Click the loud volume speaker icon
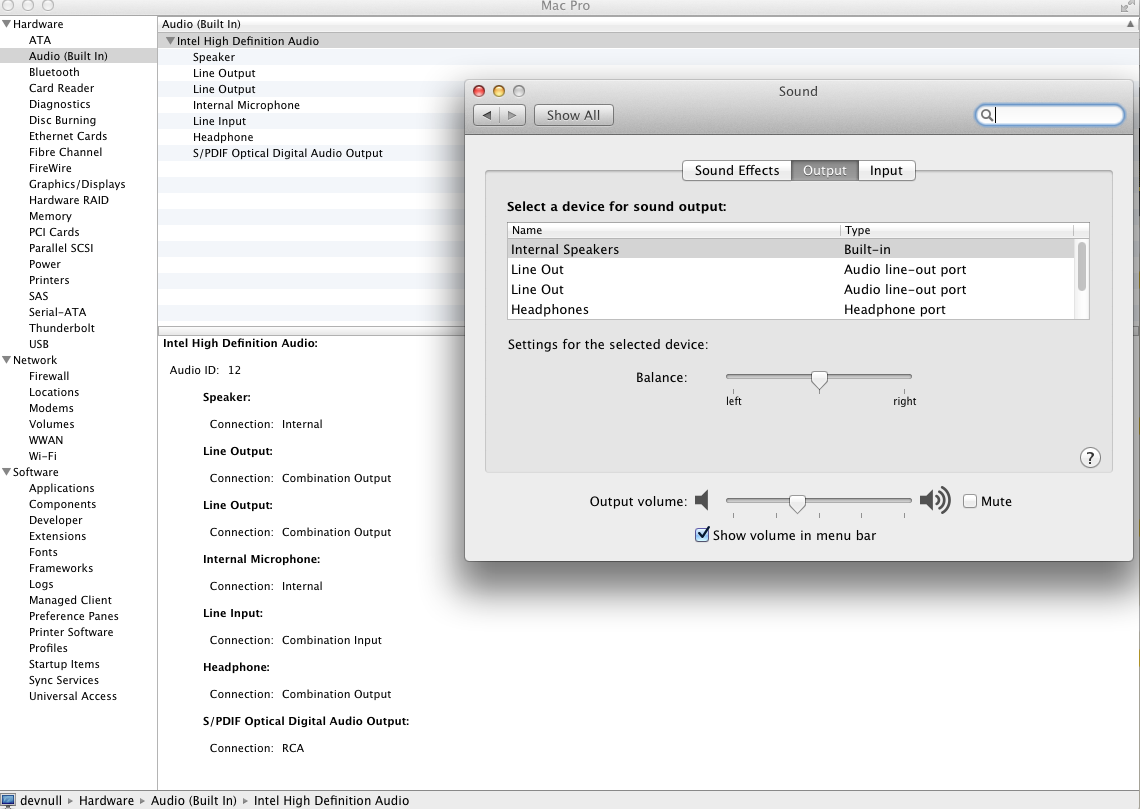 (x=935, y=500)
